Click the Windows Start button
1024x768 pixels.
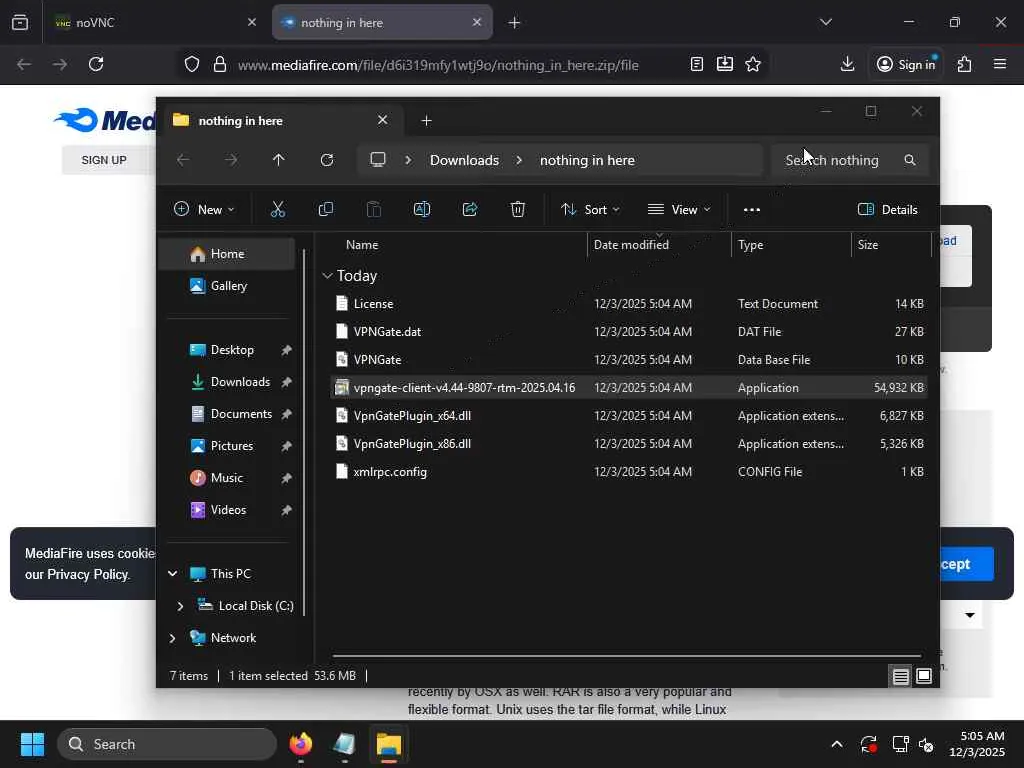point(32,744)
